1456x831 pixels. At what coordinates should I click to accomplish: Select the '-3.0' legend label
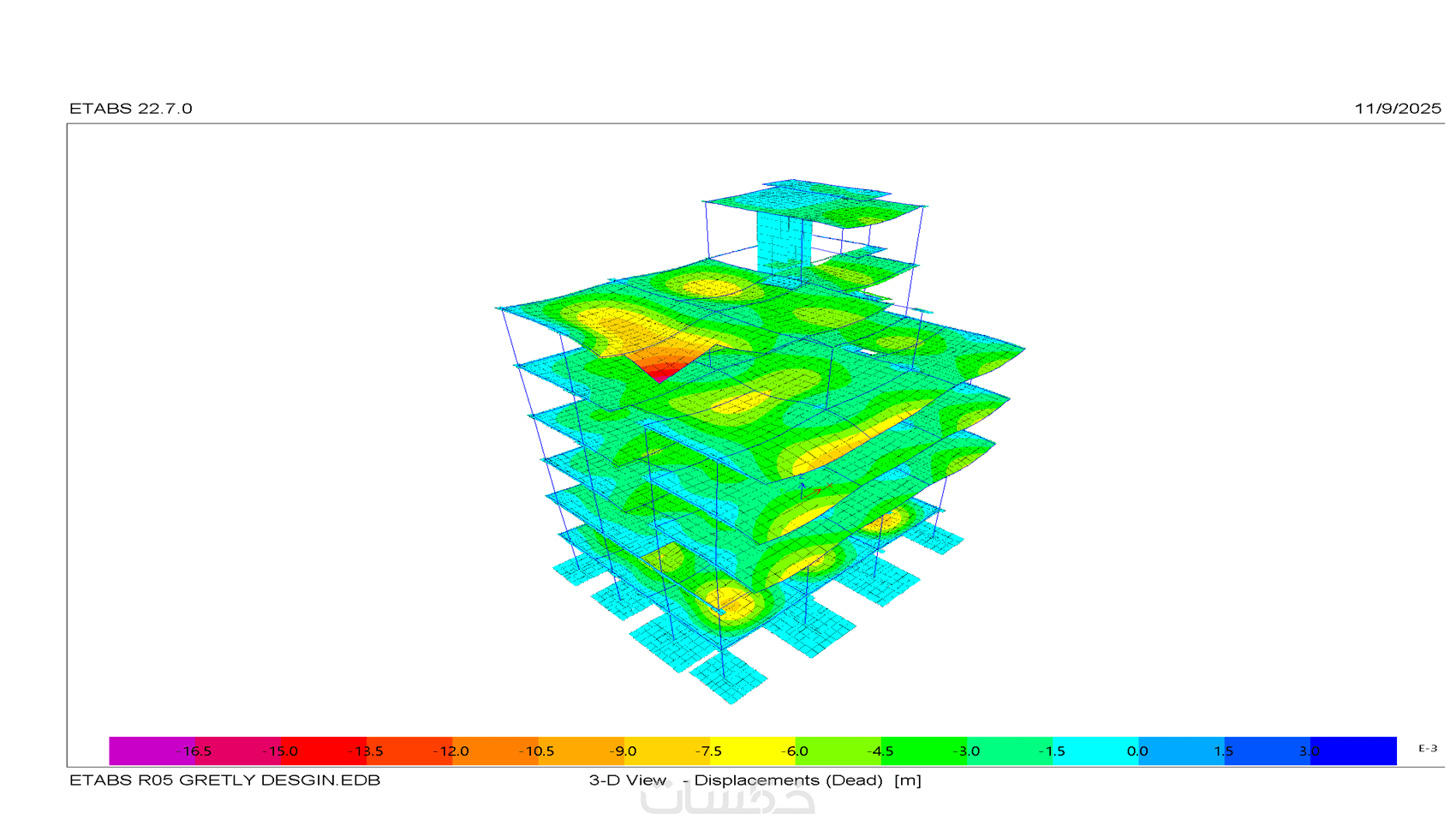tap(966, 751)
